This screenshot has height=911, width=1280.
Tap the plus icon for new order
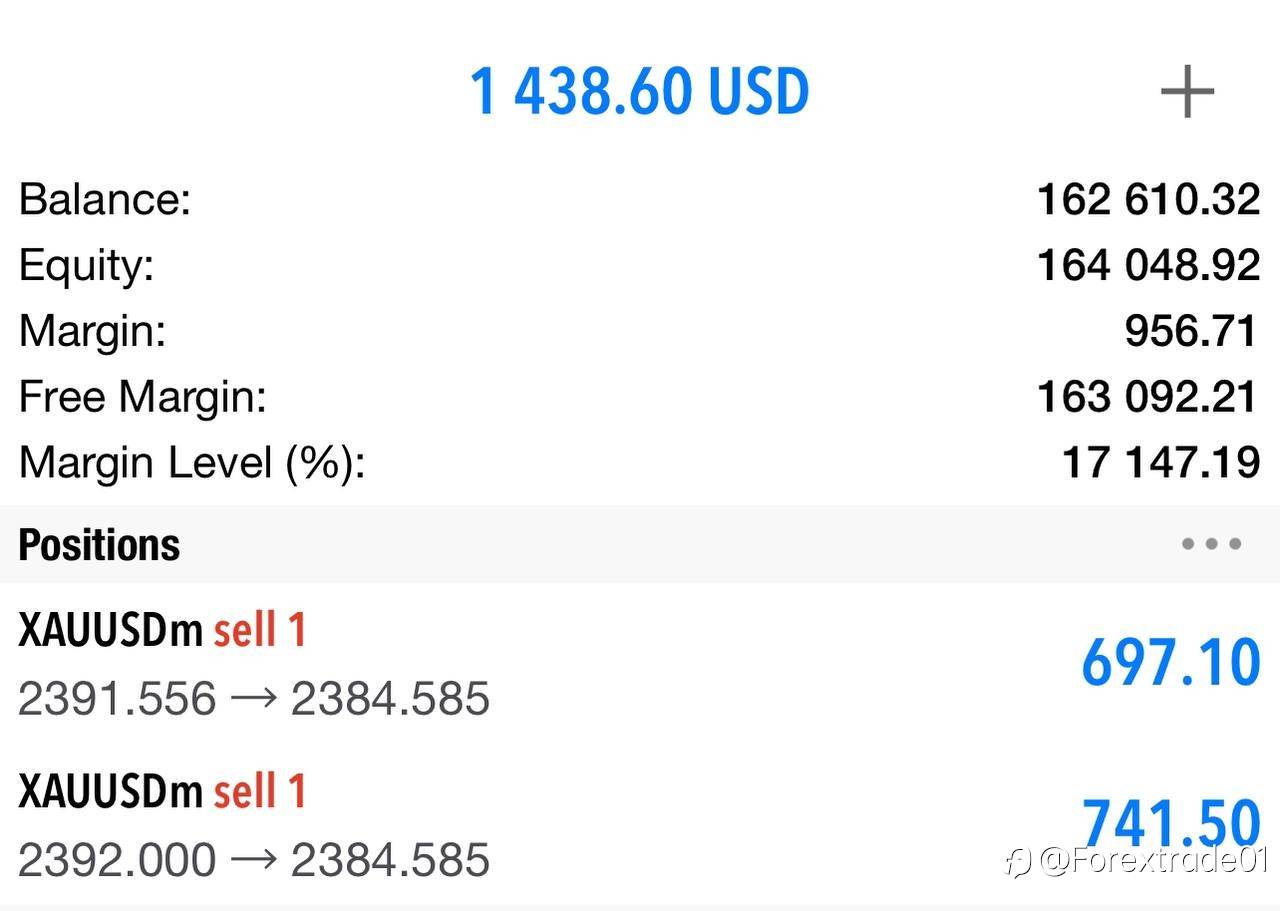click(1187, 93)
